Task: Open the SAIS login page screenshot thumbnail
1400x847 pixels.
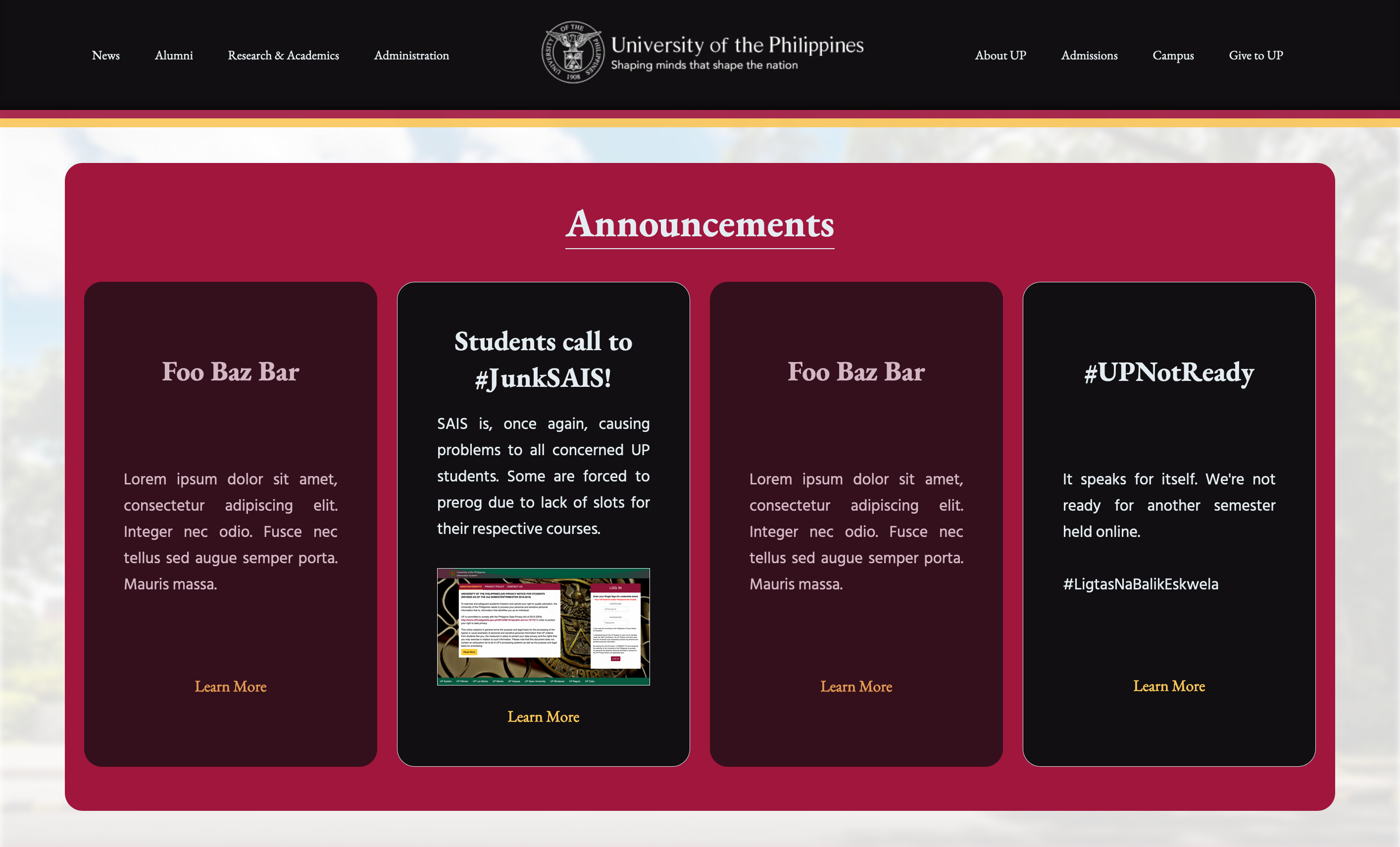Action: click(x=543, y=627)
